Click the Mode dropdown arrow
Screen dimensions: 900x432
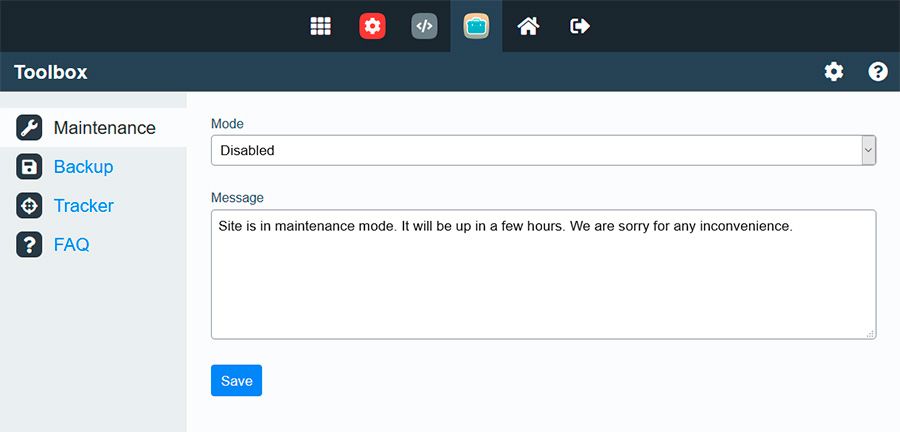coord(868,151)
